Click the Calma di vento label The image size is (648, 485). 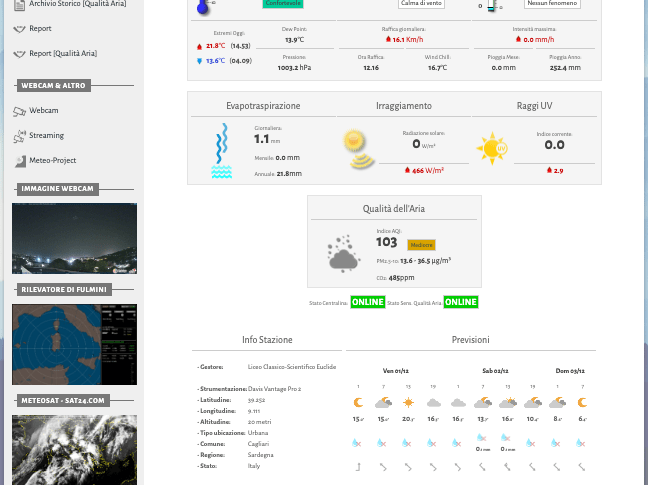point(422,3)
